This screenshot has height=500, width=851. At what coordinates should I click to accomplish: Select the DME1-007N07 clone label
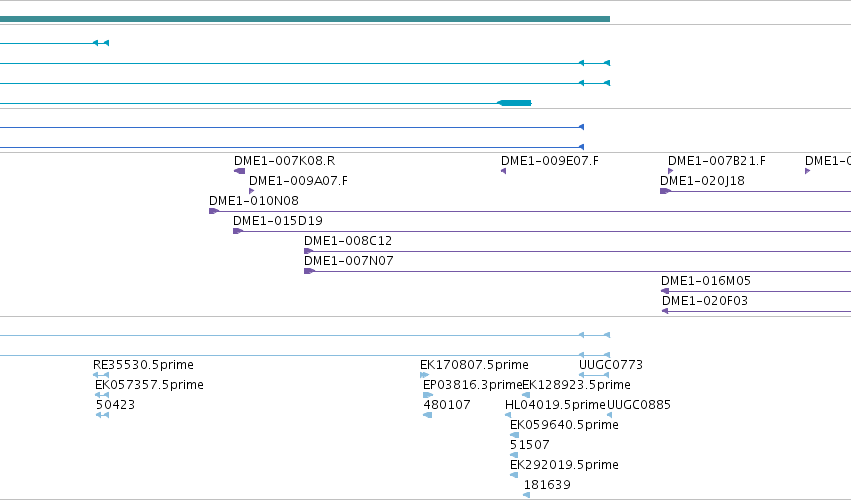348,261
